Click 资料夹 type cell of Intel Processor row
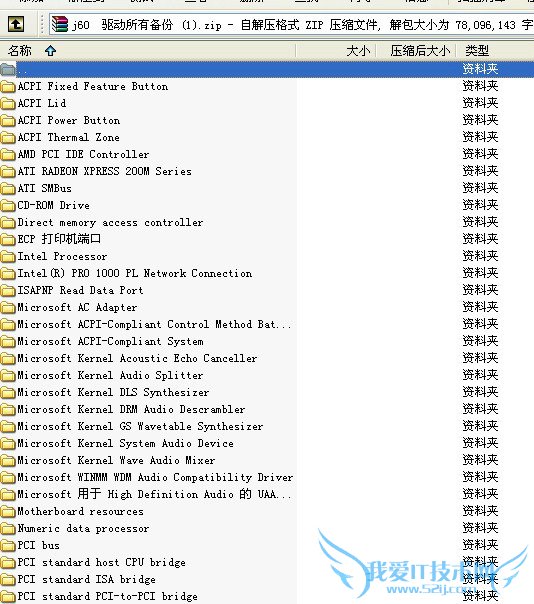This screenshot has height=604, width=534. (x=480, y=256)
